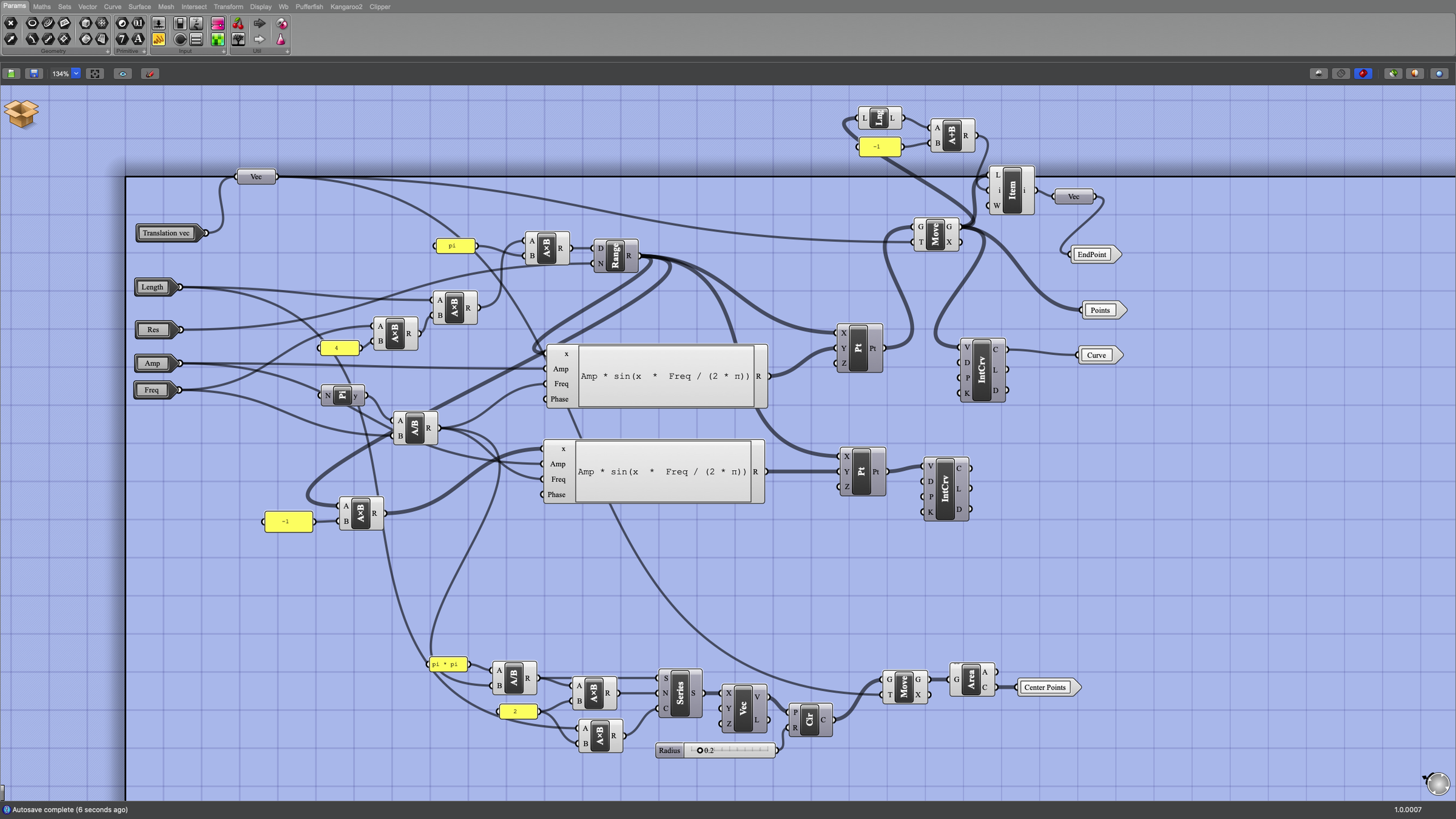Screen dimensions: 1456x819
Task: Click the Radius number slider
Action: (728, 750)
